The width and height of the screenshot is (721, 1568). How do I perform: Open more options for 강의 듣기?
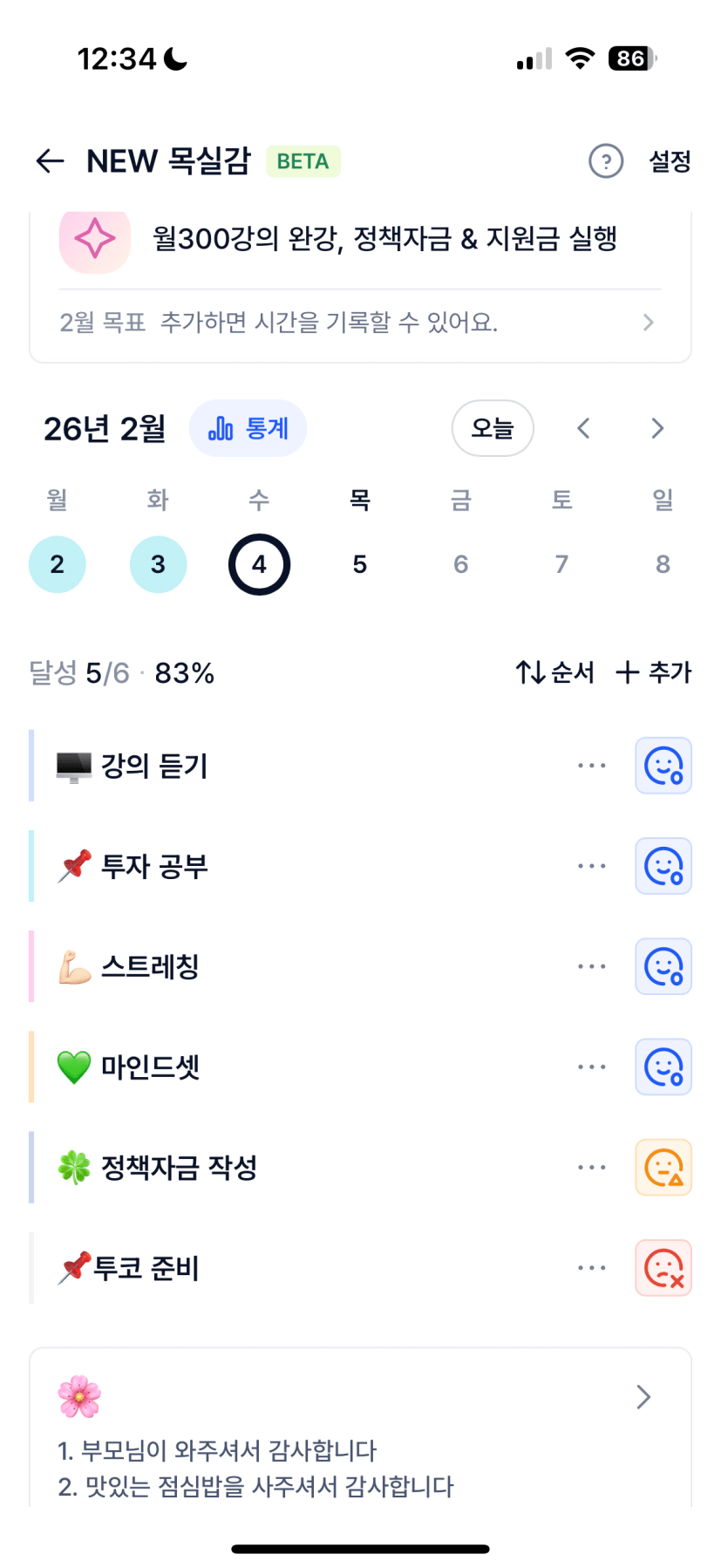click(591, 766)
